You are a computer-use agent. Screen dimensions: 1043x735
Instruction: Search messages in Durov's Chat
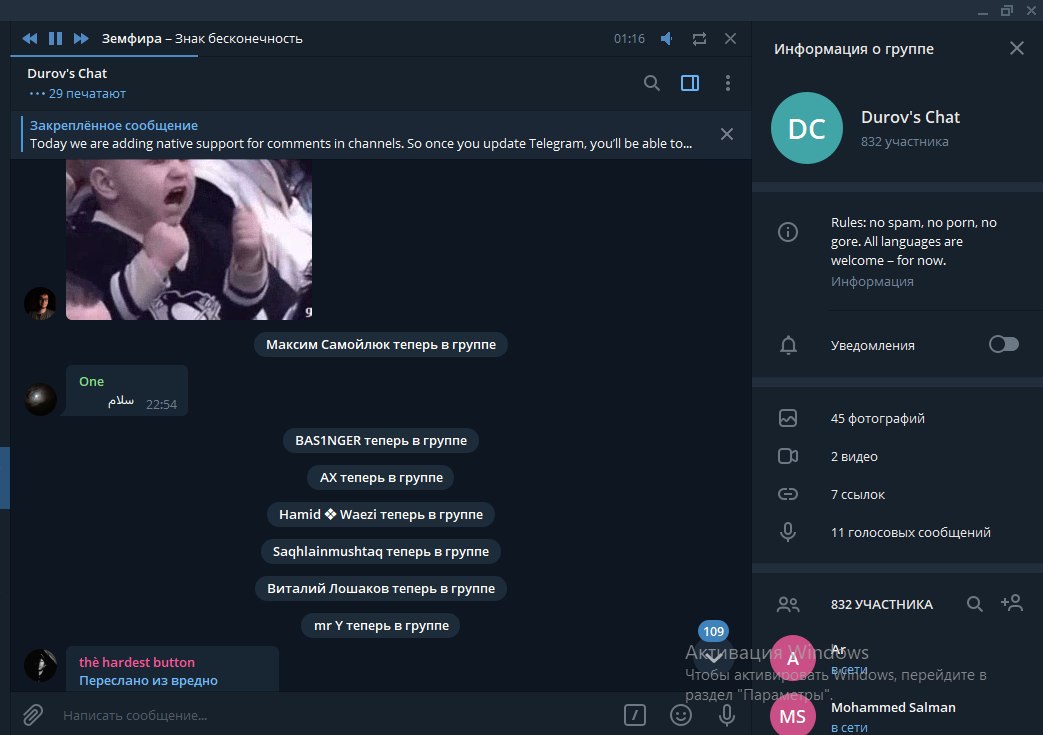pyautogui.click(x=652, y=83)
